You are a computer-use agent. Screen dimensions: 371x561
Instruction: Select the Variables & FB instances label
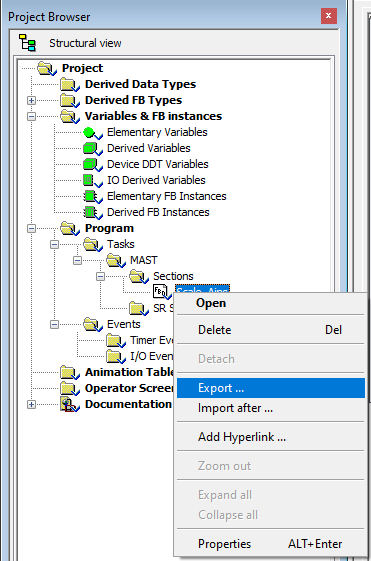153,116
